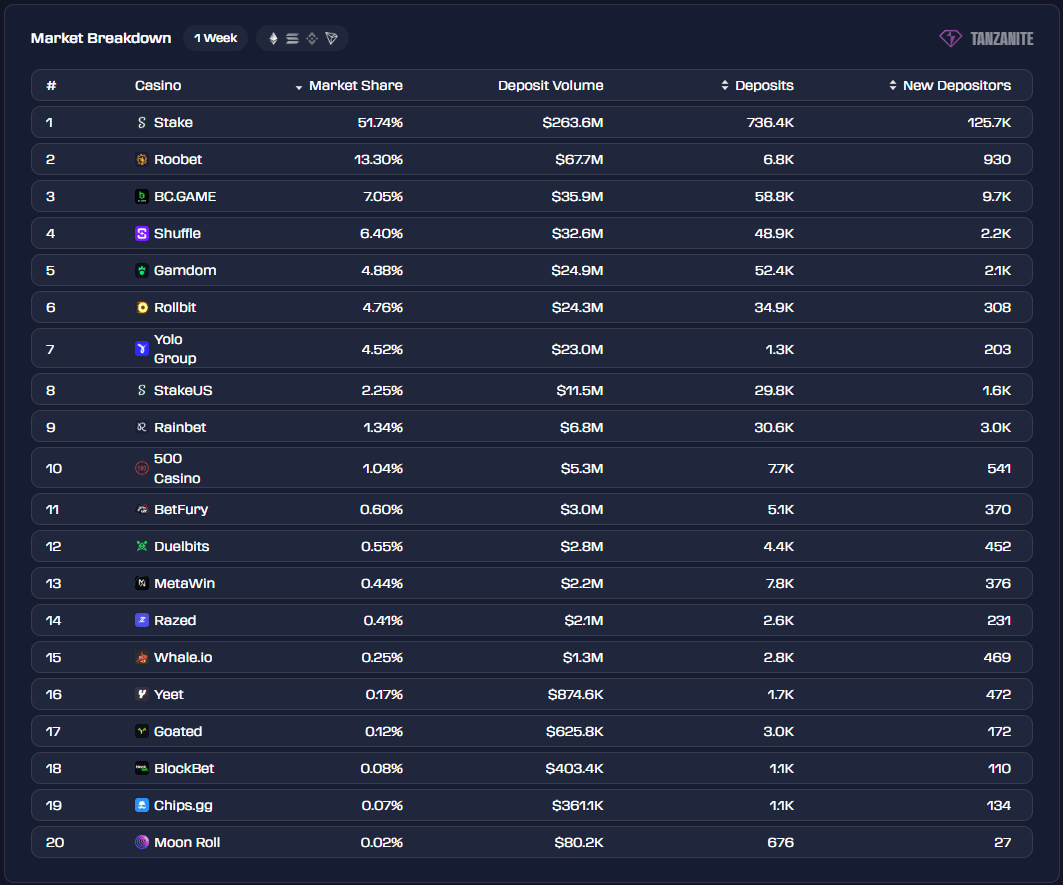Click the Razed logo icon
Screen dimensions: 1063x885
pos(142,620)
